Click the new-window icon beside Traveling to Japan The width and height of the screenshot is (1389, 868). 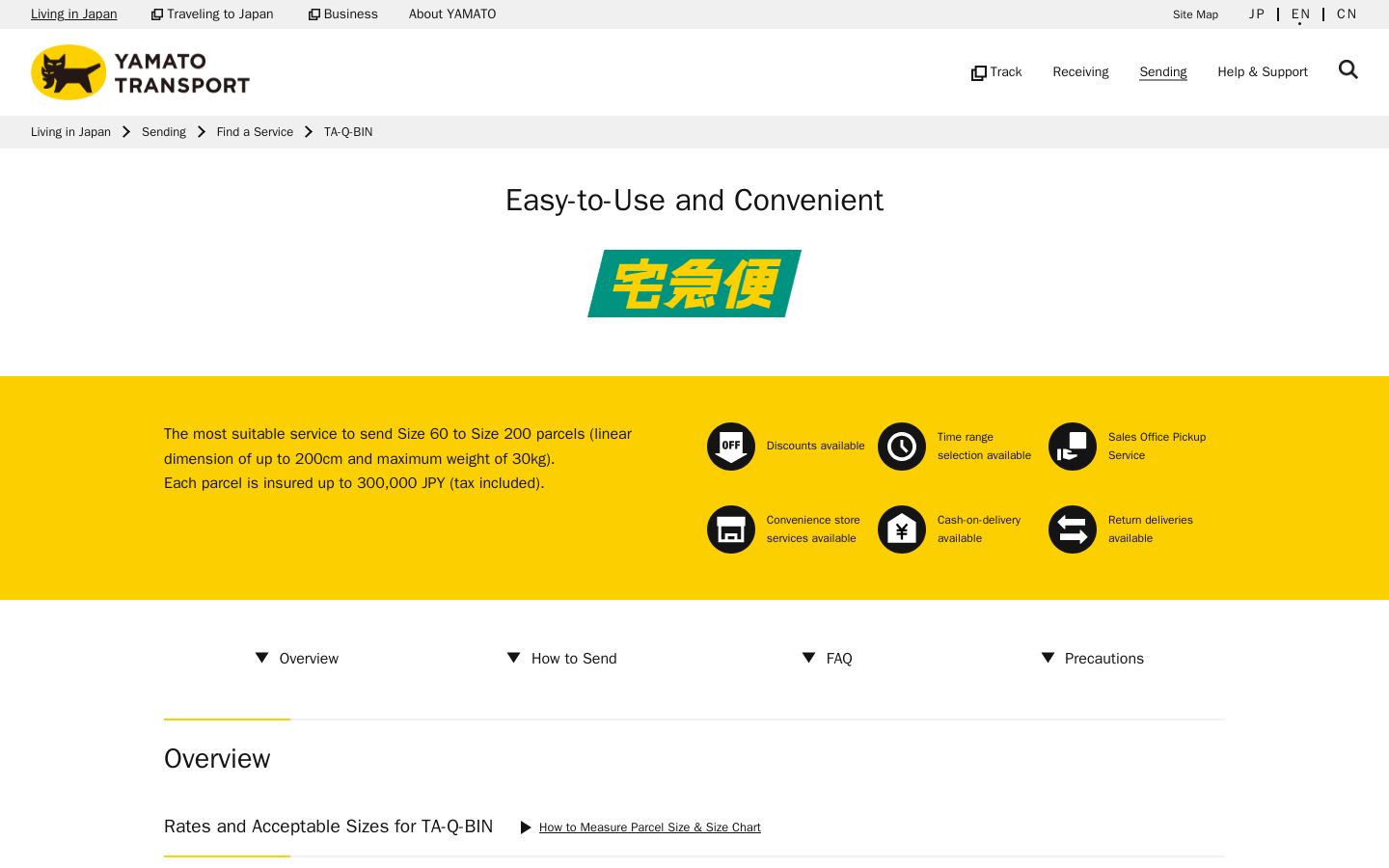click(x=157, y=14)
